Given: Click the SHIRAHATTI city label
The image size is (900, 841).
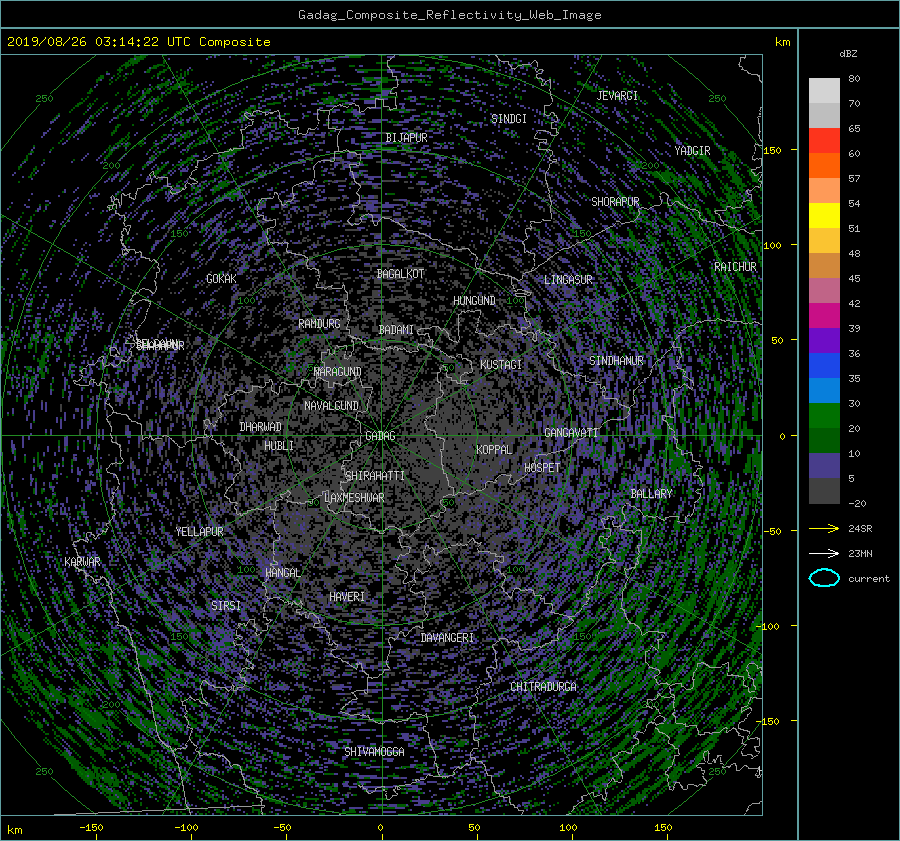Looking at the screenshot, I should pyautogui.click(x=375, y=476).
